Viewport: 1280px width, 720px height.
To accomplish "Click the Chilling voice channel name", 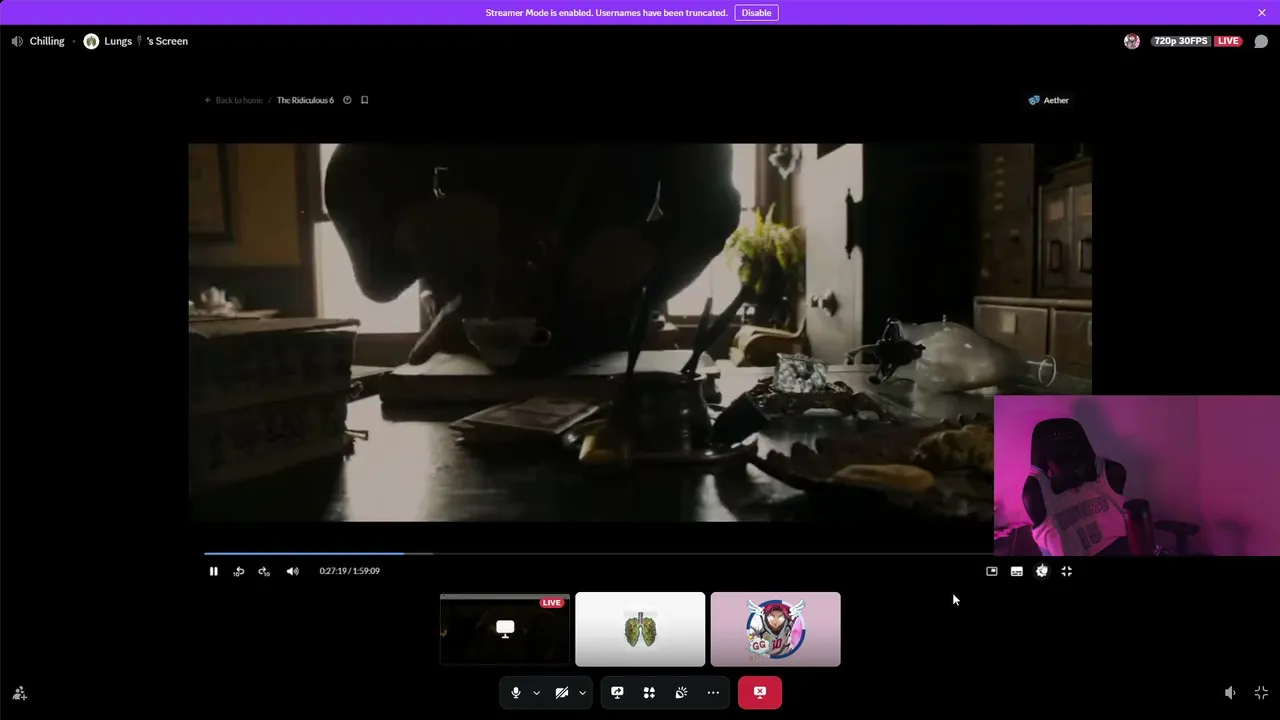I will coord(47,41).
